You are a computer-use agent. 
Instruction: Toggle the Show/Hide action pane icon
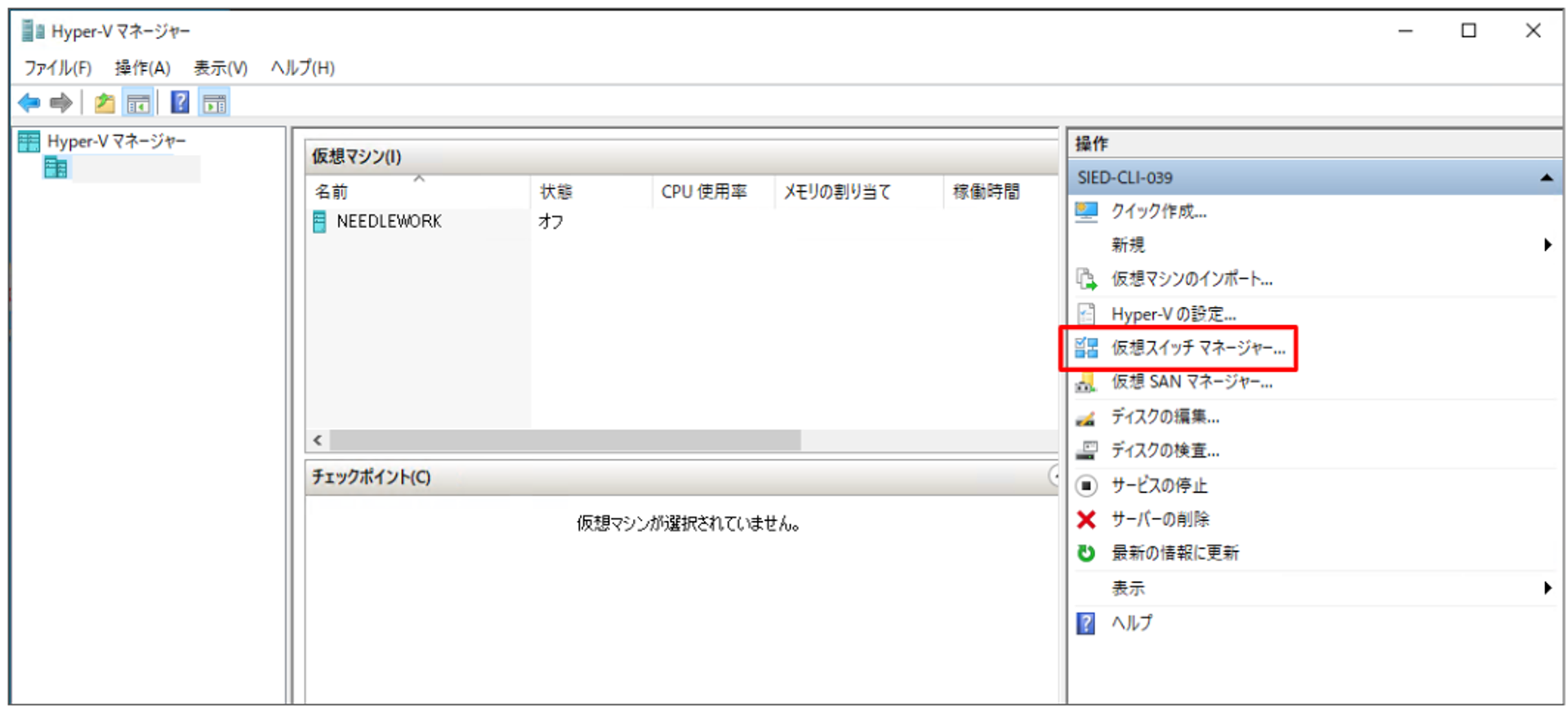coord(215,103)
